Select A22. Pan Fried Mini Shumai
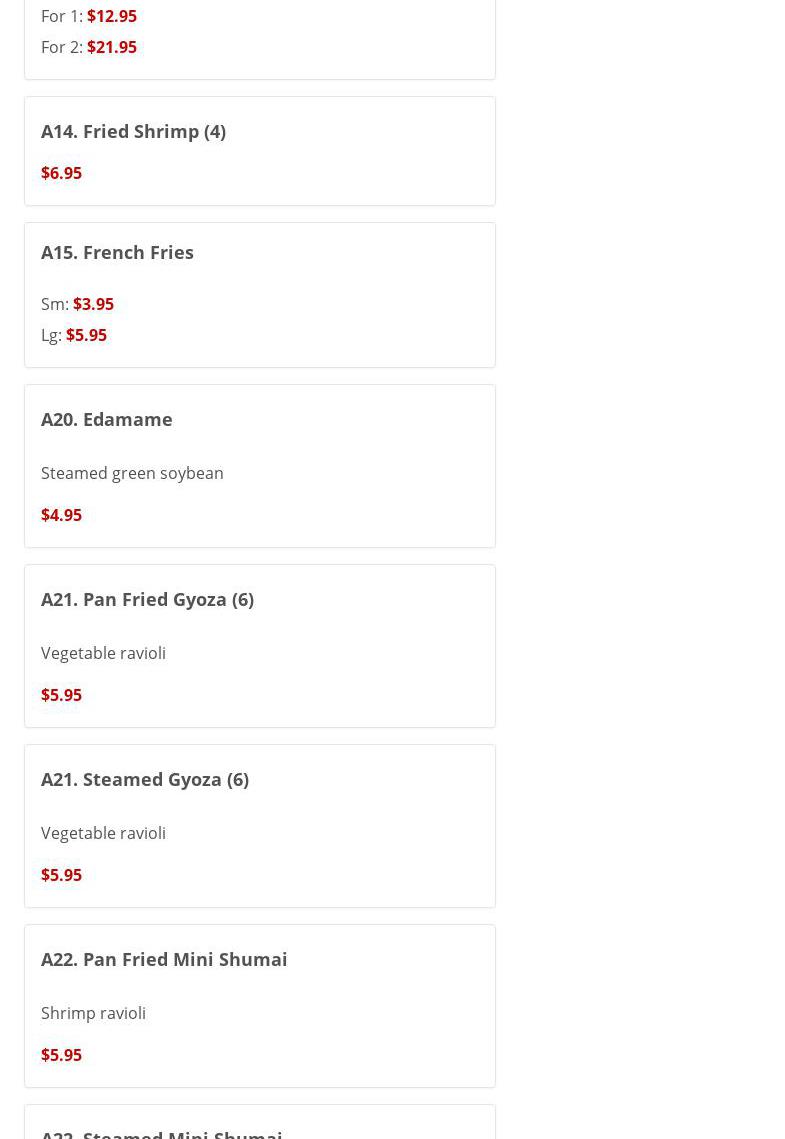This screenshot has height=1139, width=785. [x=164, y=959]
